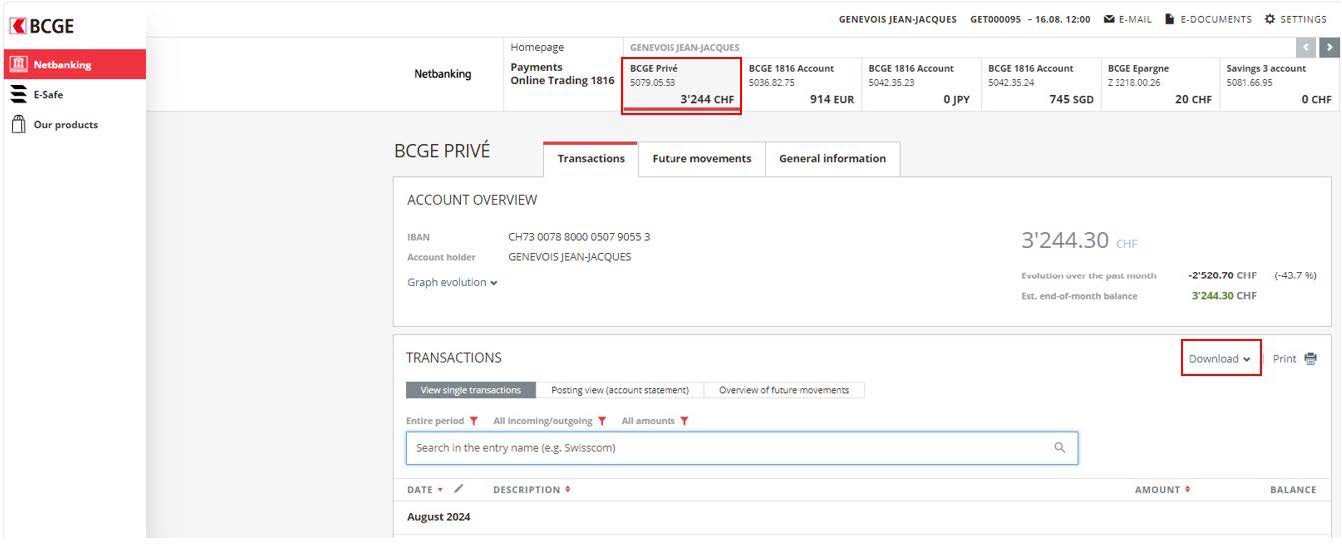Open SETTINGS link text
1342x545 pixels.
coord(1303,20)
